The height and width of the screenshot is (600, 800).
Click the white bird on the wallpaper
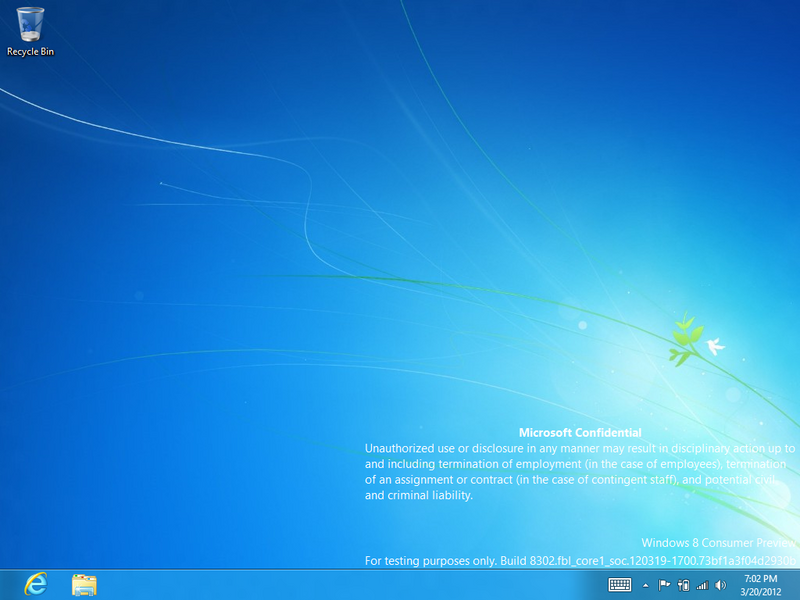(715, 347)
